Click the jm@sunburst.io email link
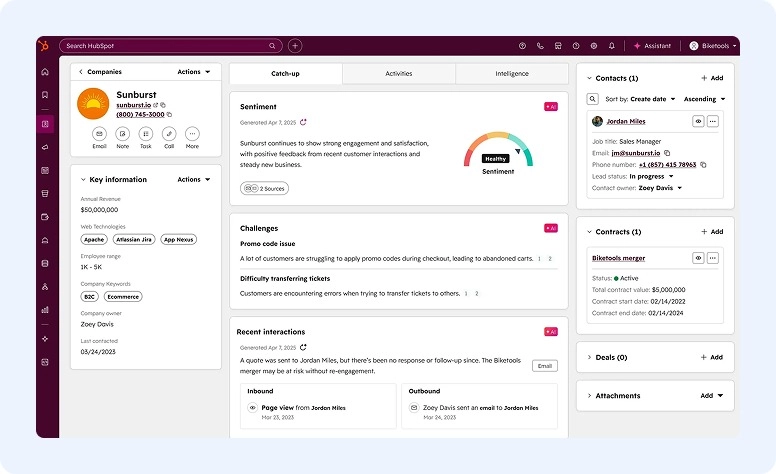This screenshot has height=474, width=776. pos(635,153)
